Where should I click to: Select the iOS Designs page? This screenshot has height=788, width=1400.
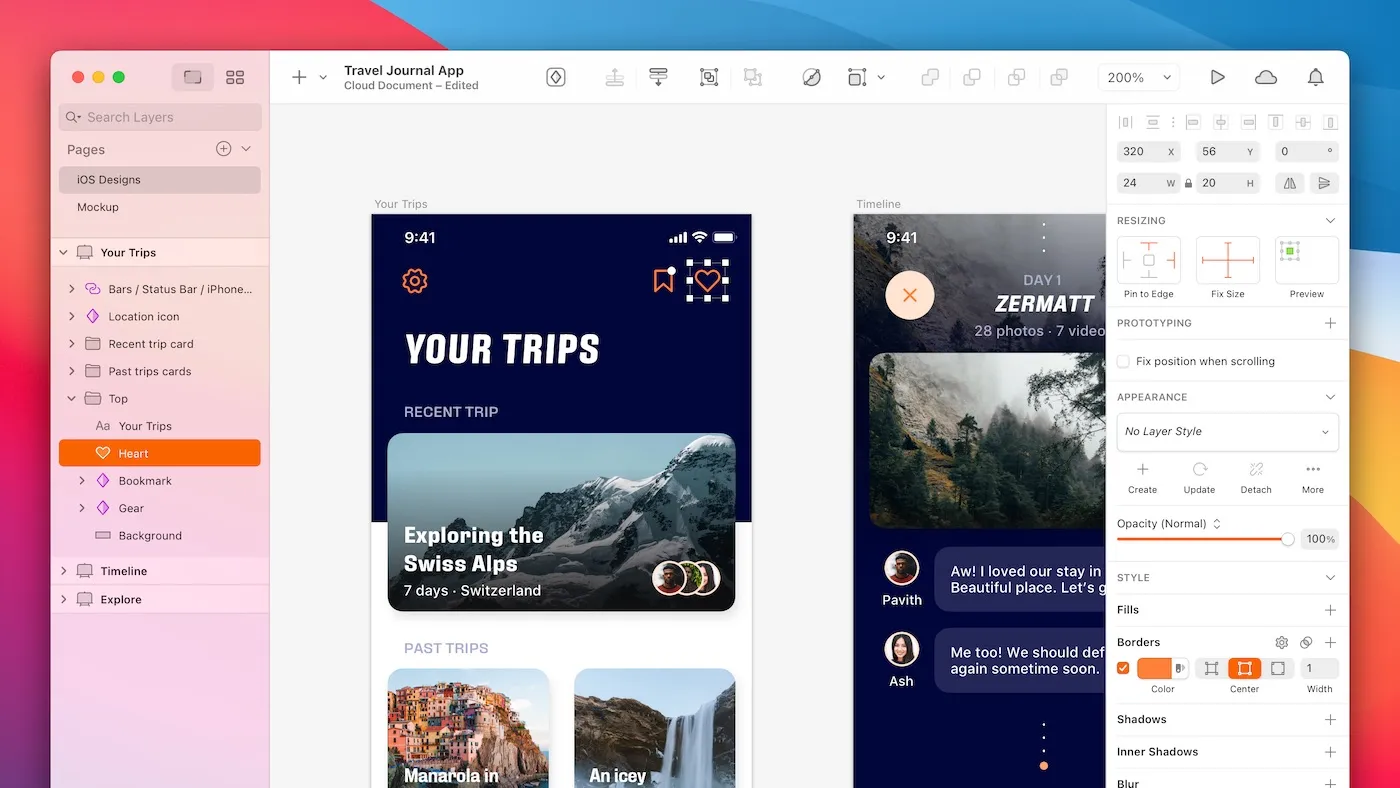click(x=109, y=180)
